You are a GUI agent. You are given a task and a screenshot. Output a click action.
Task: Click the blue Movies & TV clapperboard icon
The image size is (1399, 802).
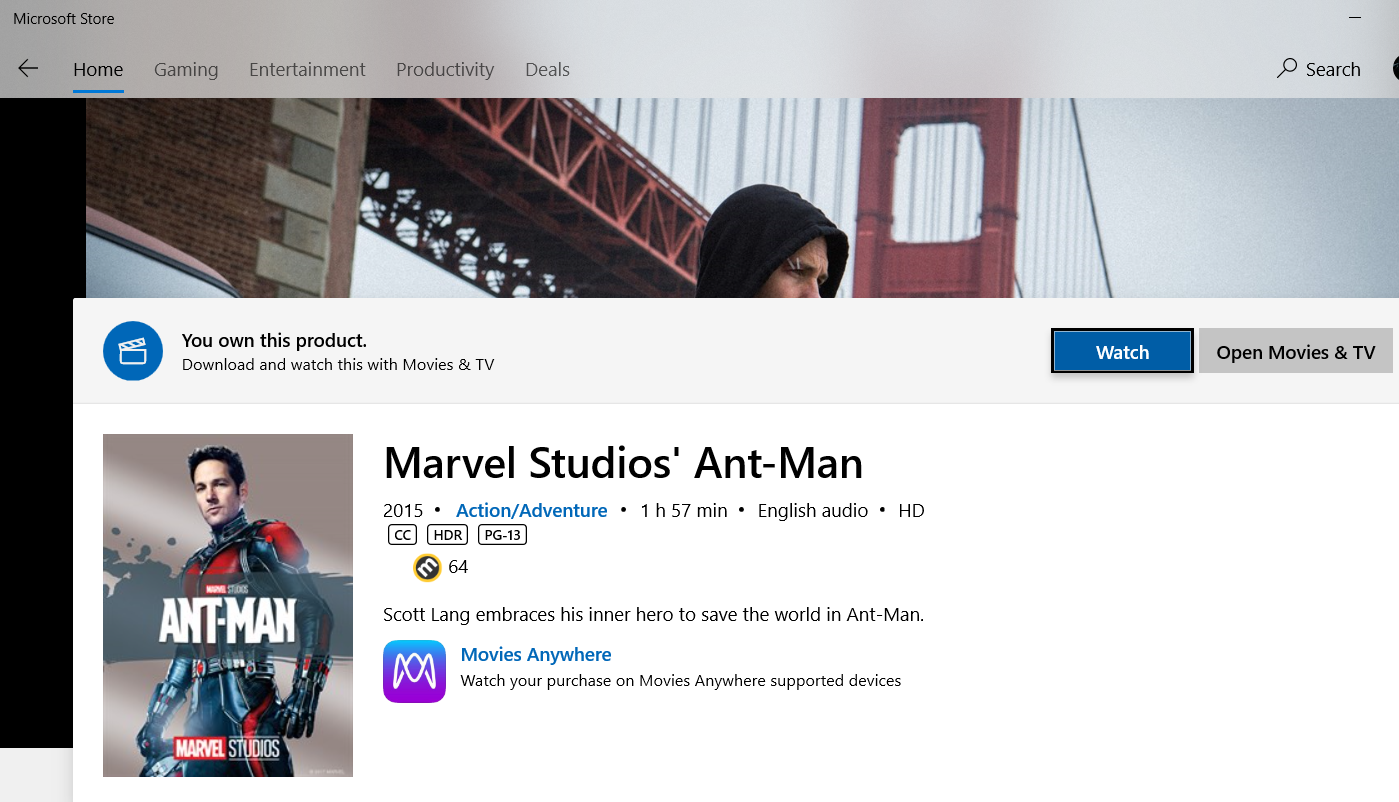(133, 351)
